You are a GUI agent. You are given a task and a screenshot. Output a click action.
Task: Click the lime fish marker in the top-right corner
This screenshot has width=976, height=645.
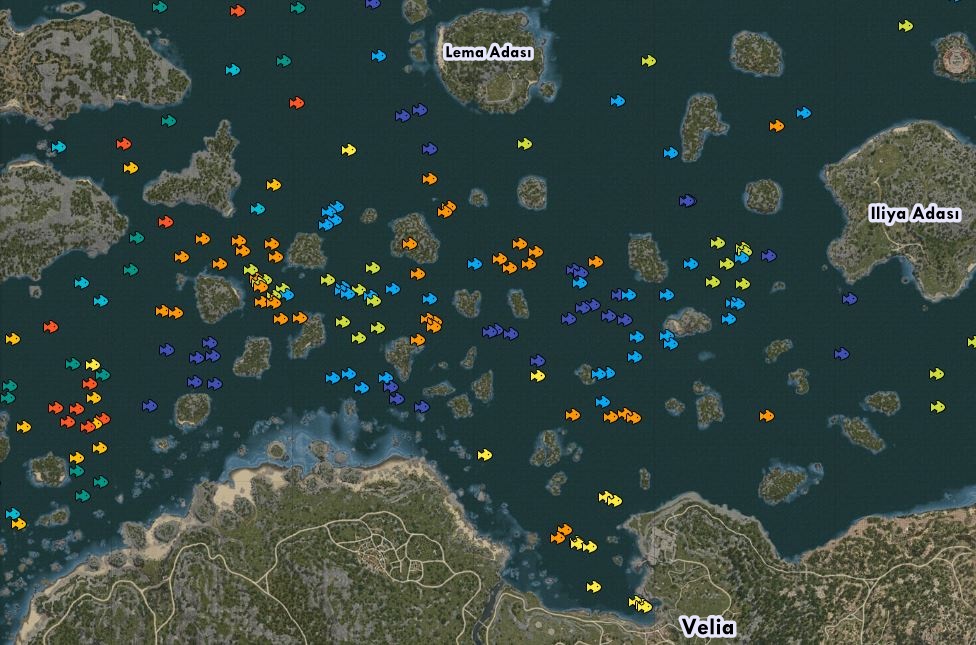(x=905, y=26)
